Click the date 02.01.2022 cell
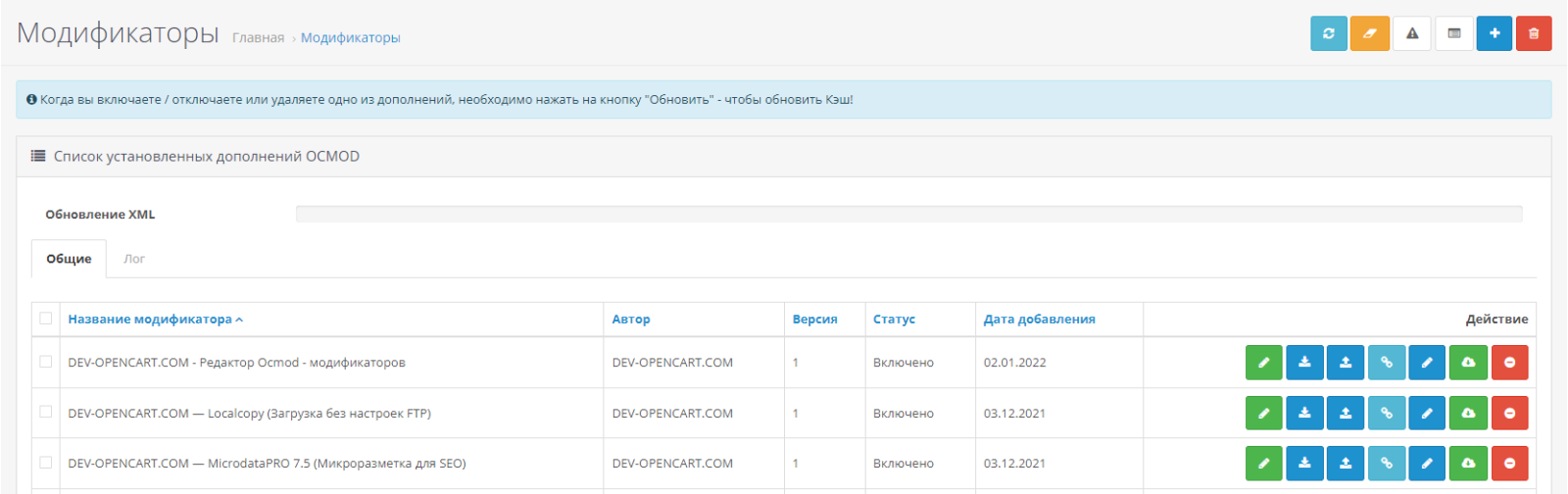Screen dimensions: 1568x494 click(1015, 363)
